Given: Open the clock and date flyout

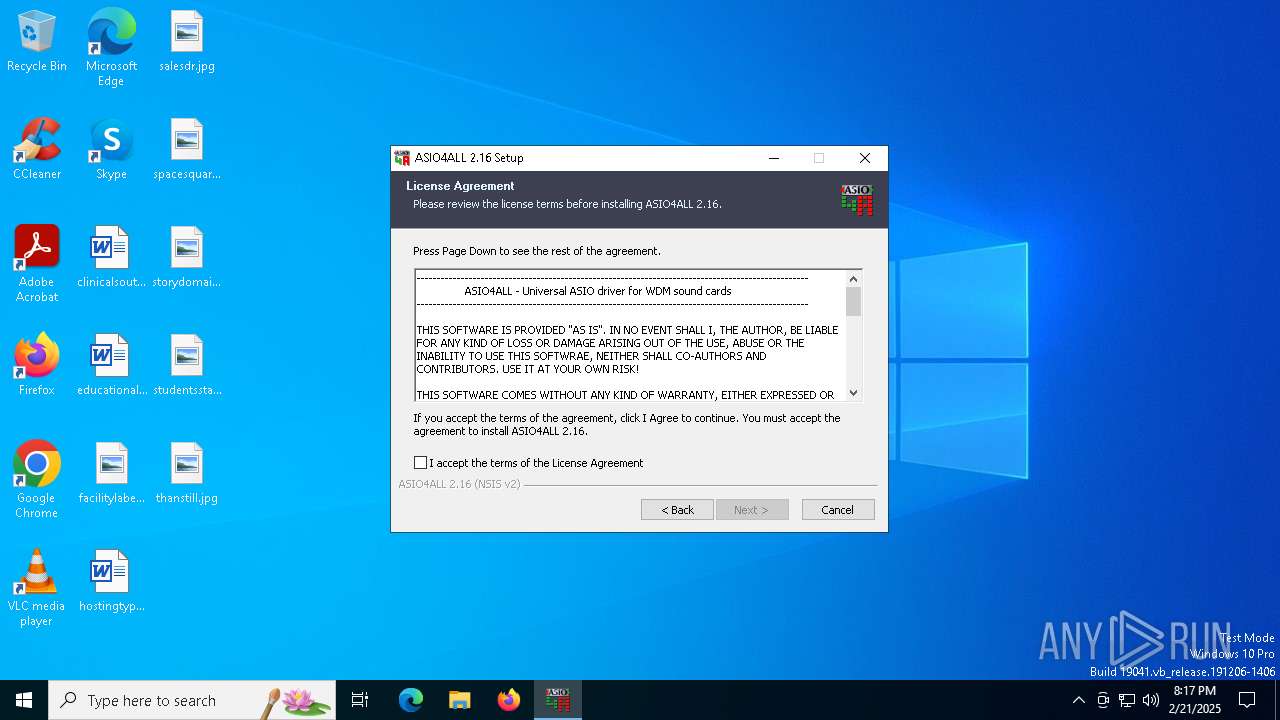Looking at the screenshot, I should 1195,700.
